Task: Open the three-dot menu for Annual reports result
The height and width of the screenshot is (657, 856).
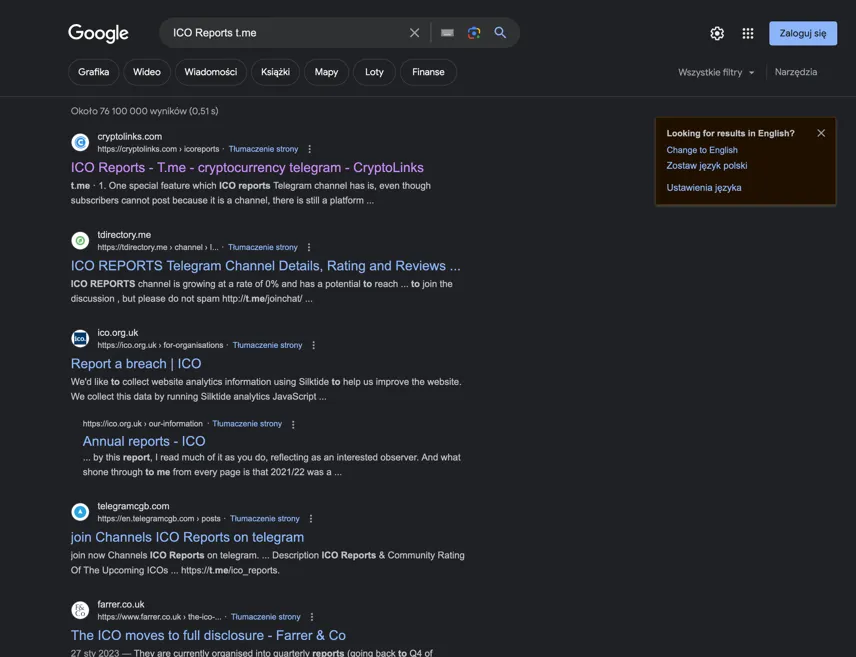Action: coord(293,424)
